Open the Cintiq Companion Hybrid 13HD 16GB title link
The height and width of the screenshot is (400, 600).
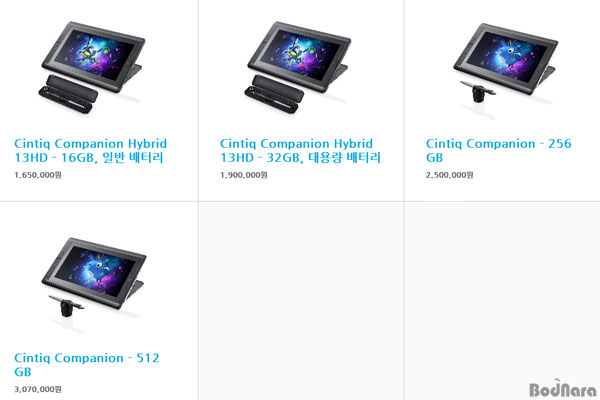click(x=90, y=150)
